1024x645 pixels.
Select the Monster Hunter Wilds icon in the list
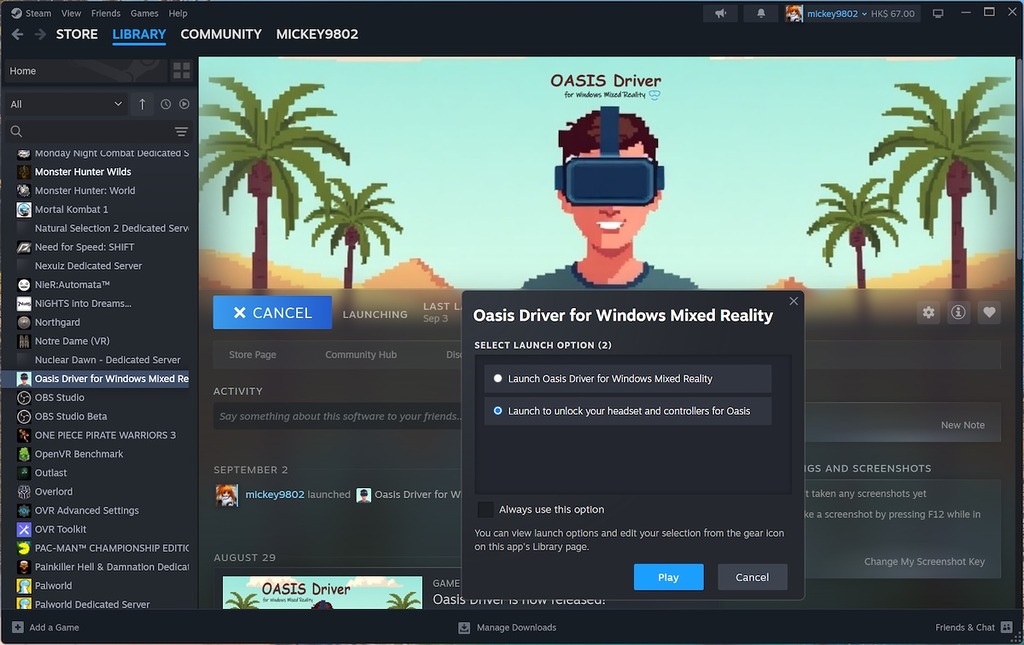(24, 172)
